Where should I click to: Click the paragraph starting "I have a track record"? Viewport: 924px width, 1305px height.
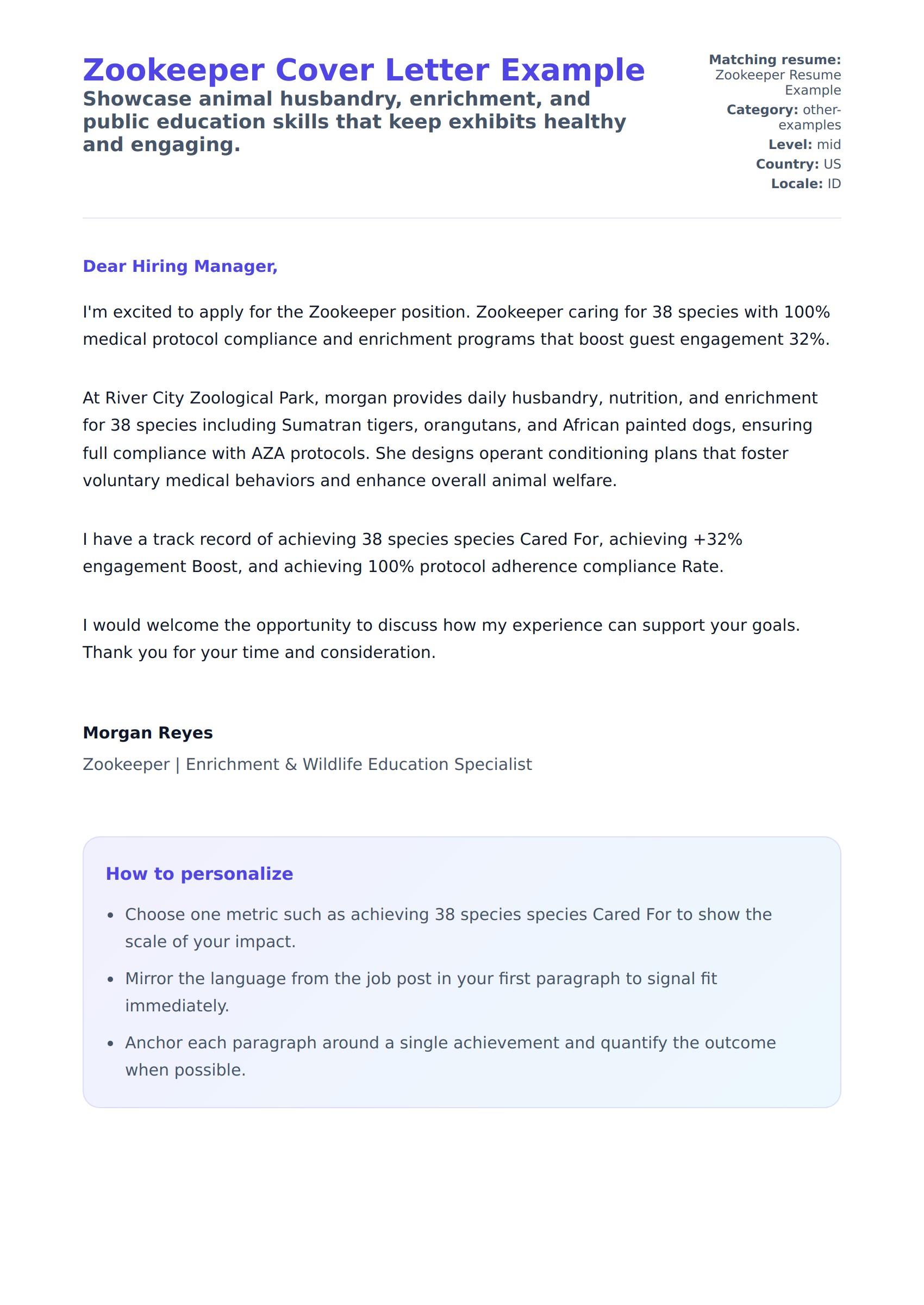tap(412, 552)
